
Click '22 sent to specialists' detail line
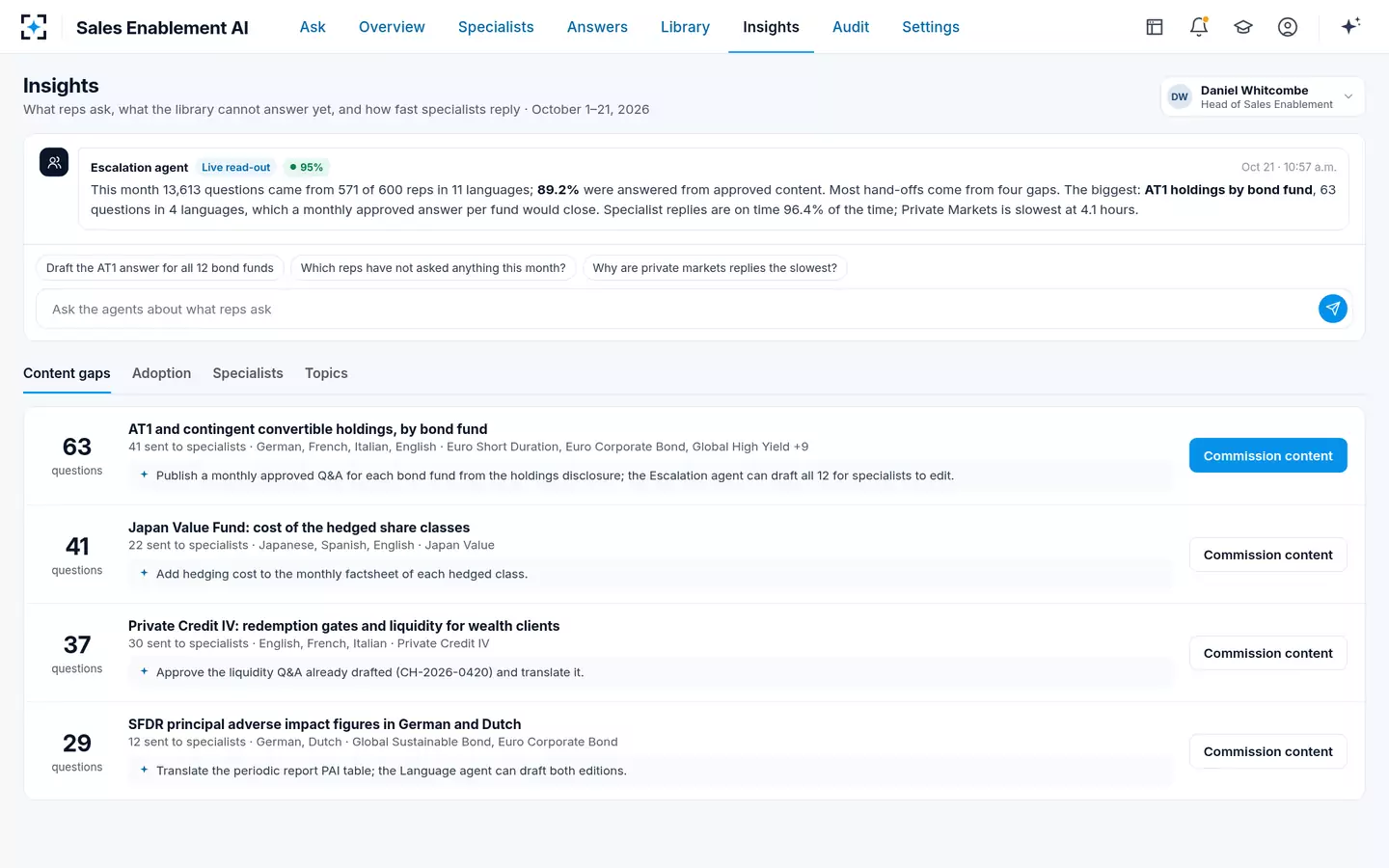click(311, 545)
